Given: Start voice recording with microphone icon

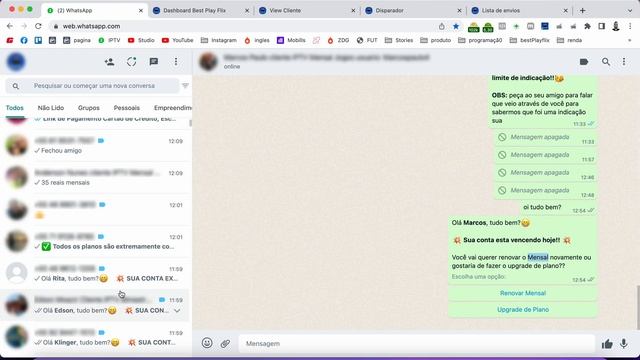Looking at the screenshot, I should click(624, 343).
